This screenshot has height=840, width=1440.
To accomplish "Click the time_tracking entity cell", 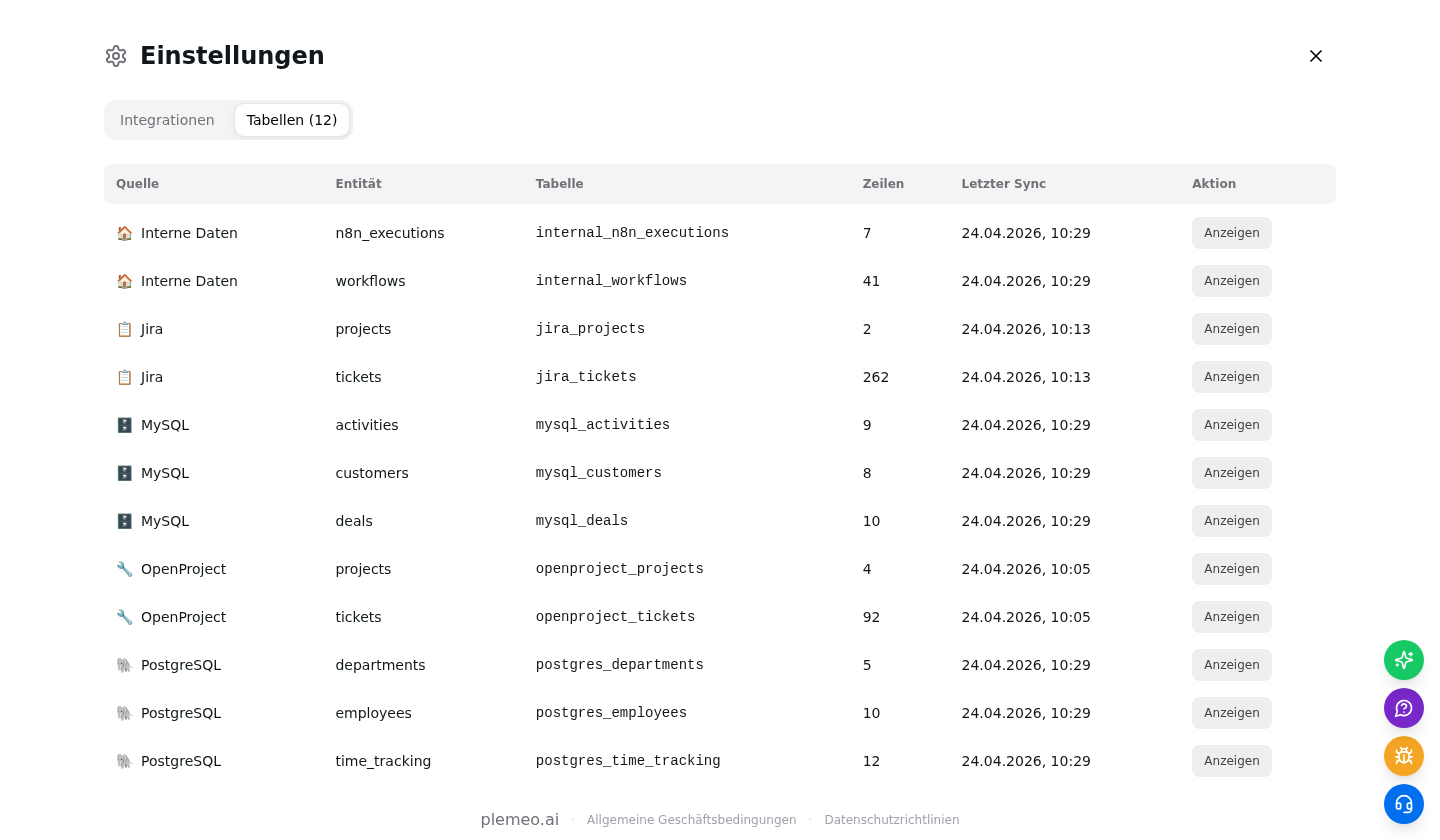I will (383, 761).
